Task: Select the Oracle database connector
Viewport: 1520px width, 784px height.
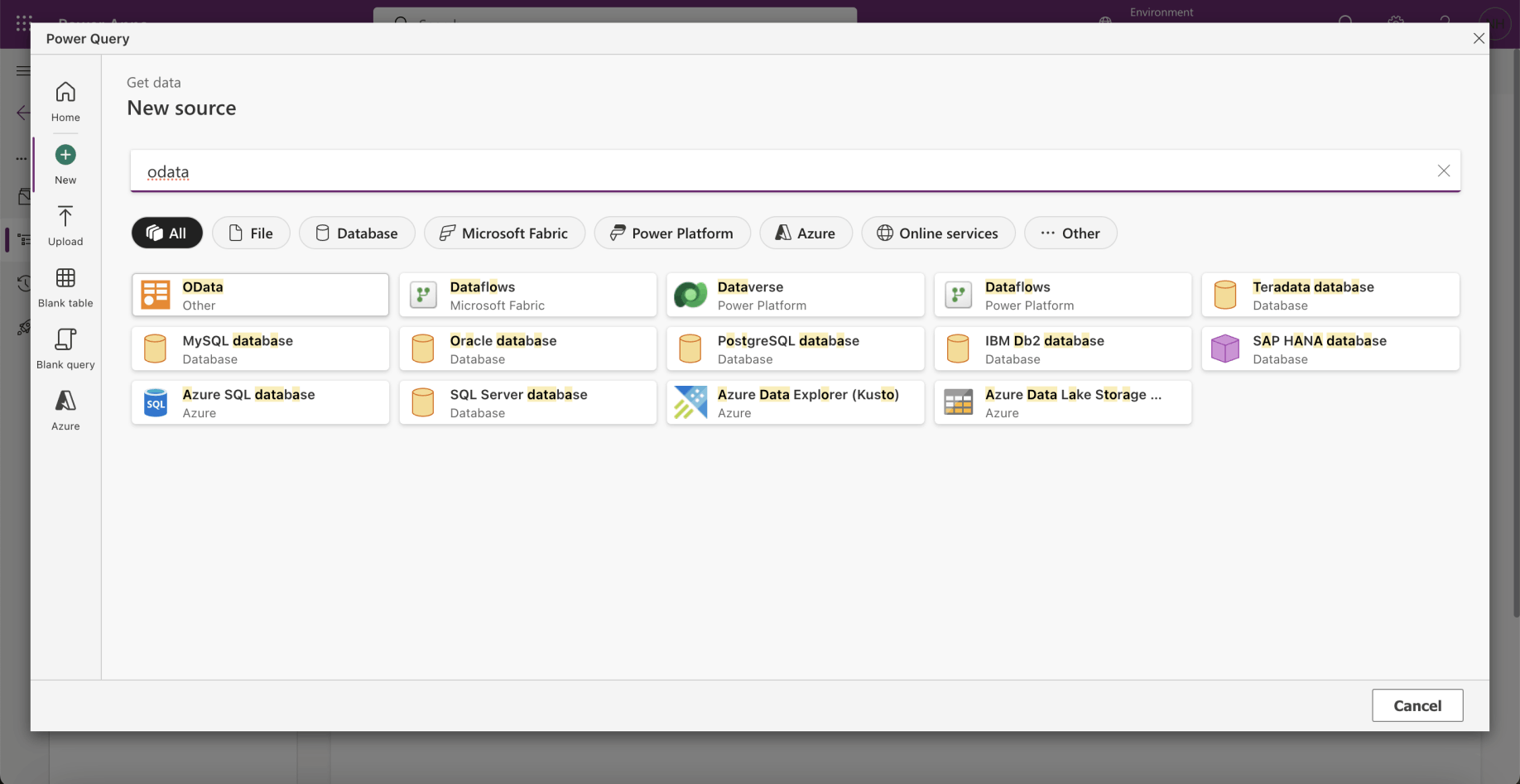Action: (528, 349)
